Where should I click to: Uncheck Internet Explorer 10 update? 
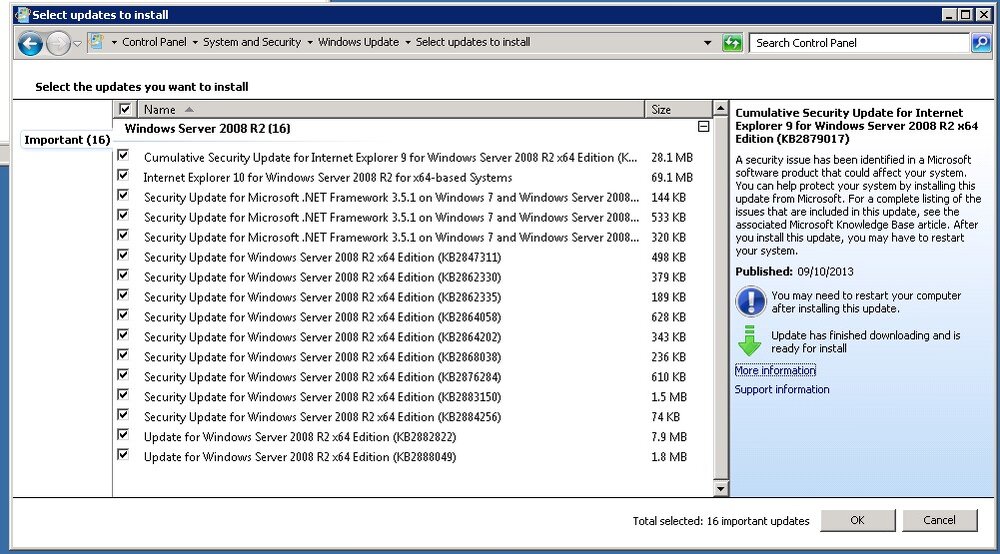[x=123, y=175]
